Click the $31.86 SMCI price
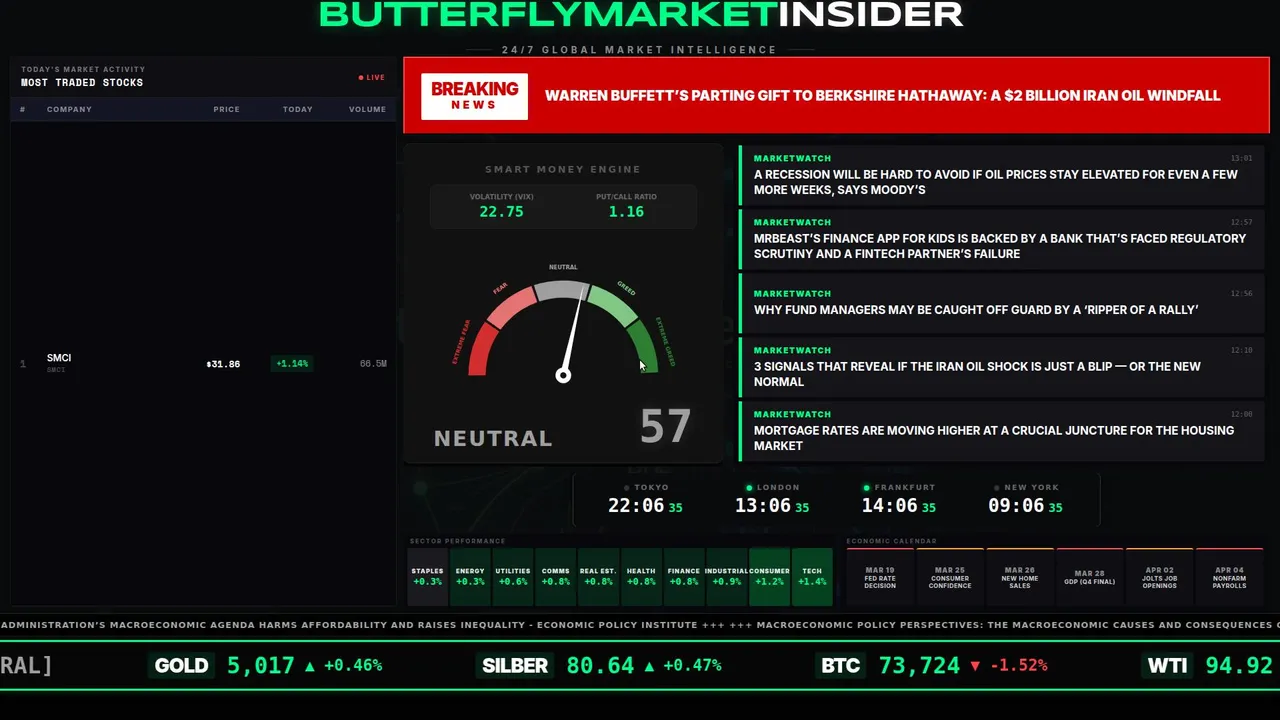Image resolution: width=1280 pixels, height=720 pixels. tap(223, 364)
